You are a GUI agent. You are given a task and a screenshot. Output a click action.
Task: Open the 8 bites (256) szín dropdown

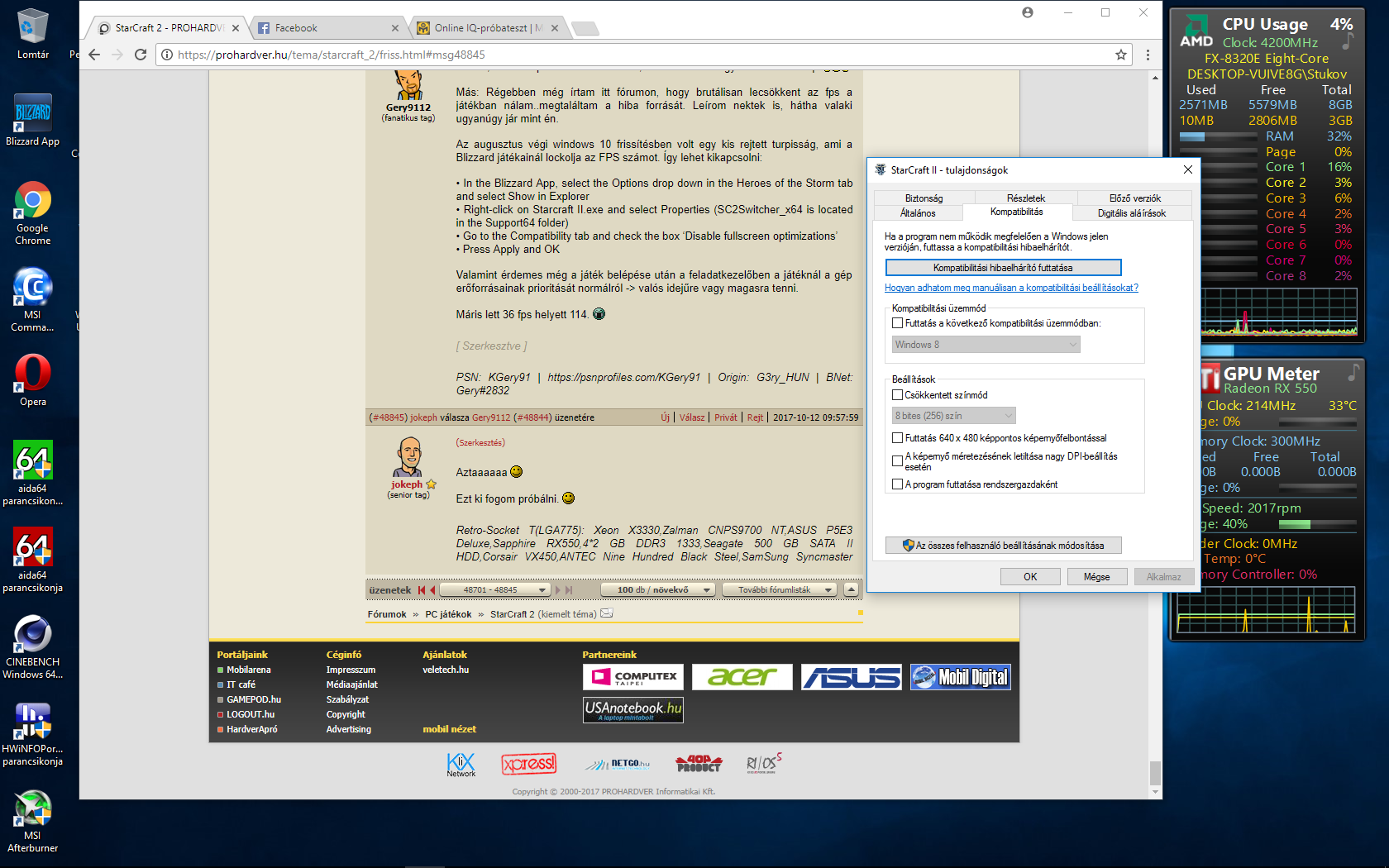[954, 416]
